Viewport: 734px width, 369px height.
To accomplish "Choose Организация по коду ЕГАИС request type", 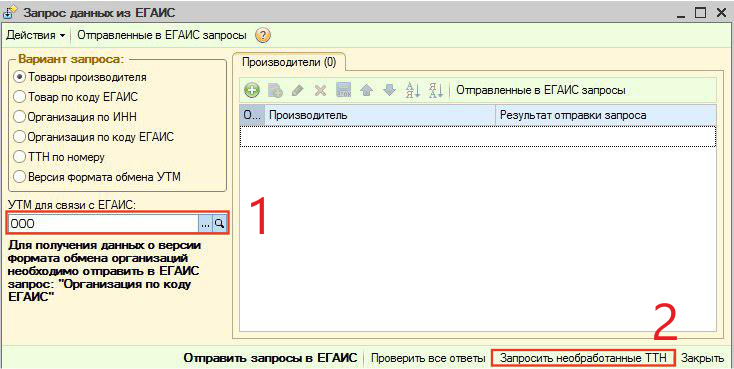I will [x=94, y=137].
